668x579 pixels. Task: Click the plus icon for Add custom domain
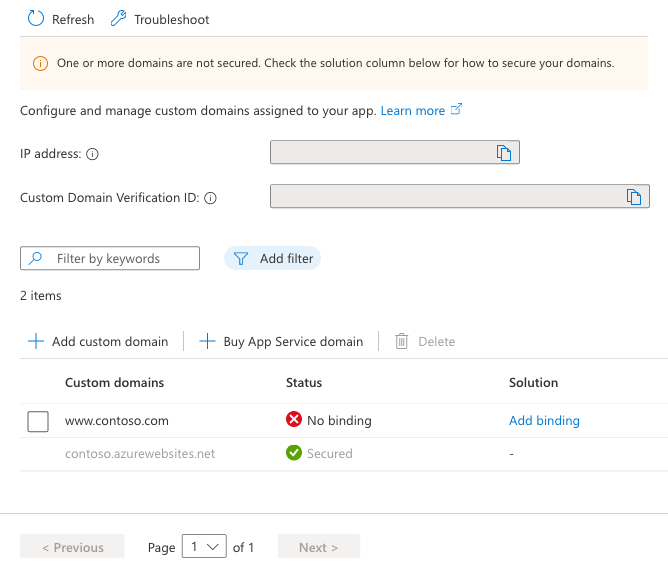pos(36,341)
